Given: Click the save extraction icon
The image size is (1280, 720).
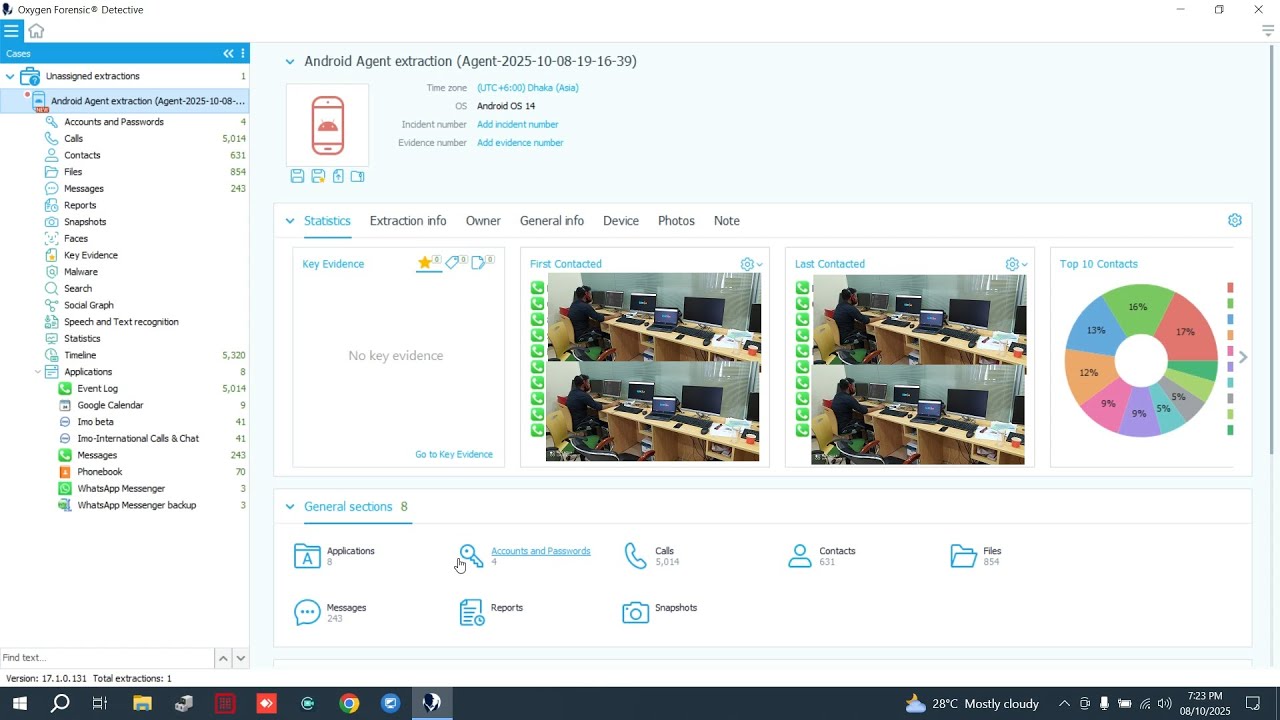Looking at the screenshot, I should pyautogui.click(x=297, y=176).
